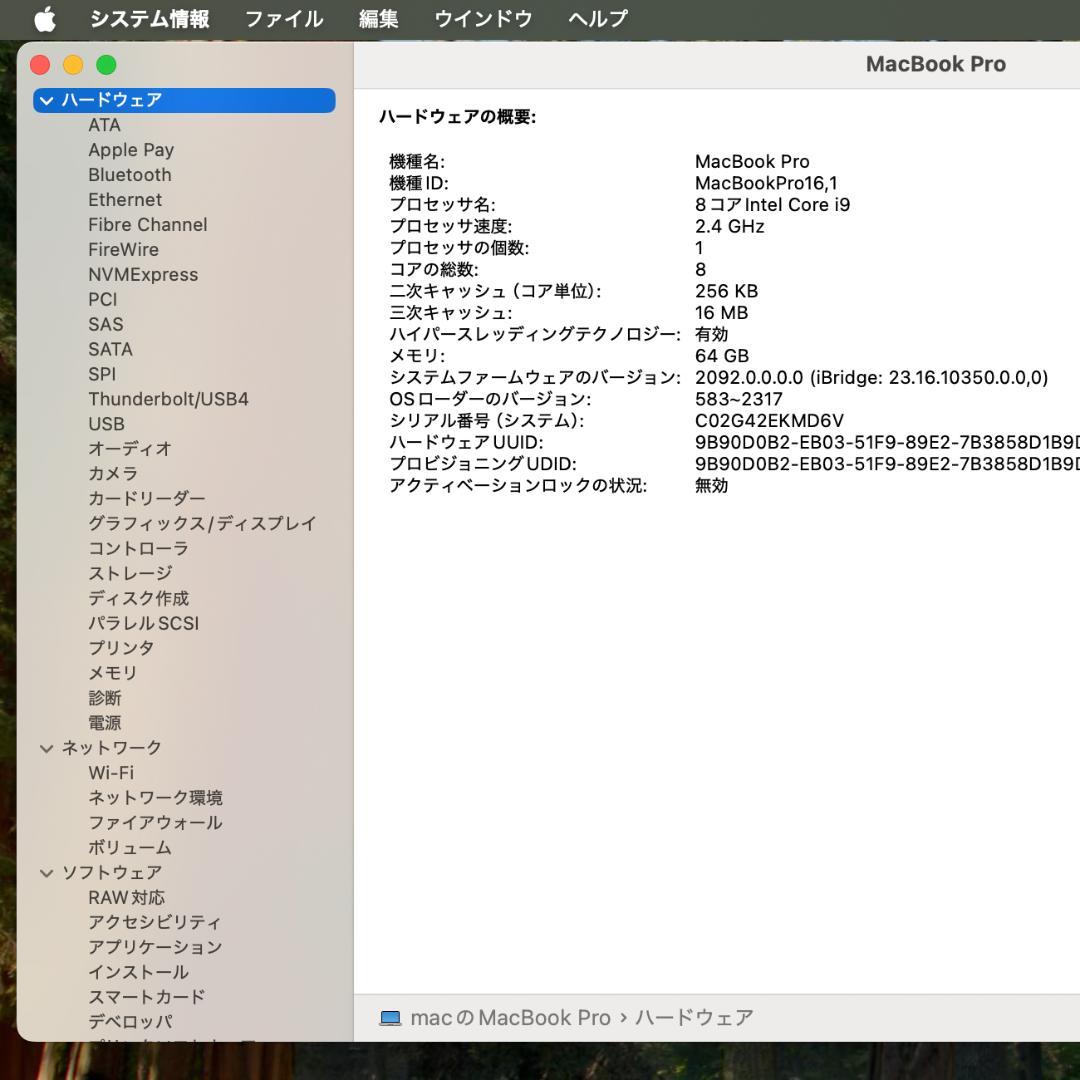The width and height of the screenshot is (1080, 1080).
Task: Open グラフィックス/ディスプレイ information
Action: click(x=201, y=523)
